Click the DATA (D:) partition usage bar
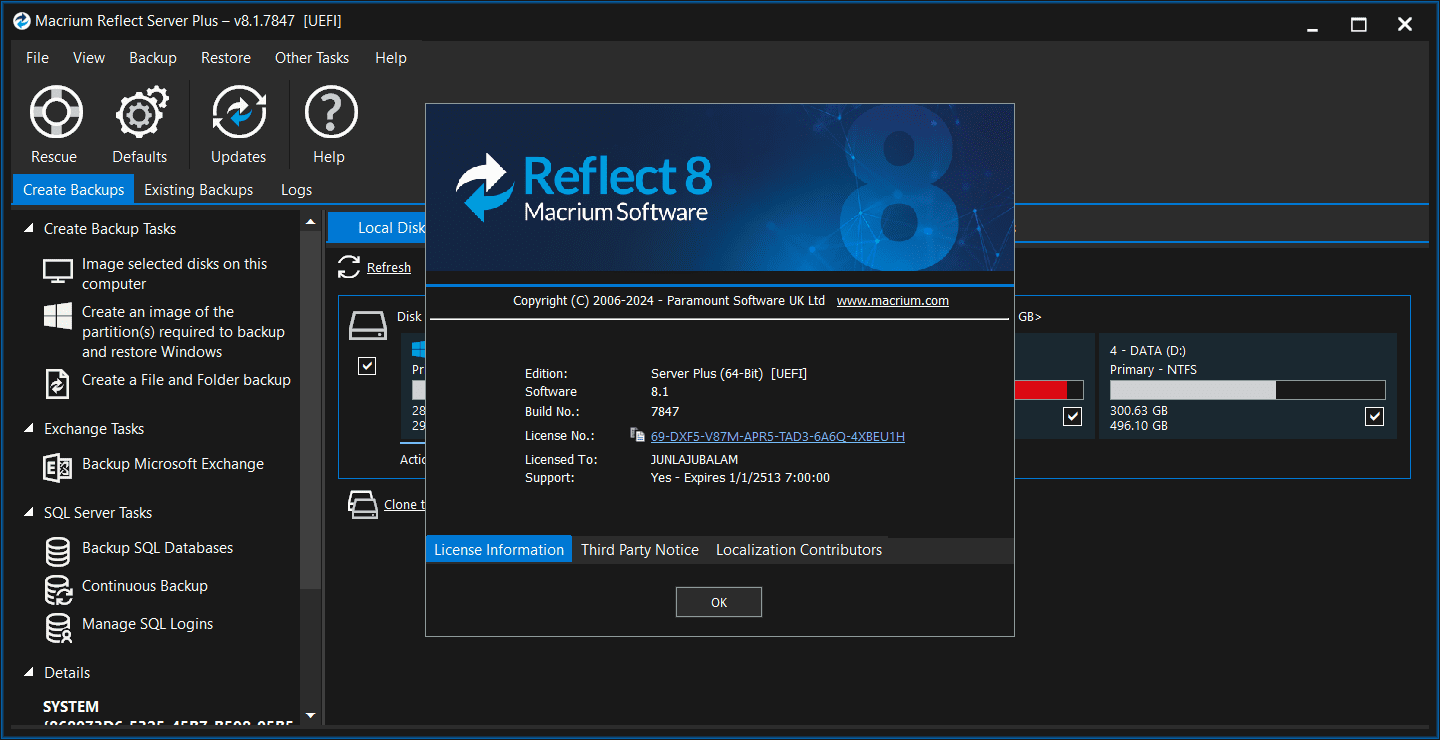This screenshot has width=1440, height=740. coord(1247,390)
